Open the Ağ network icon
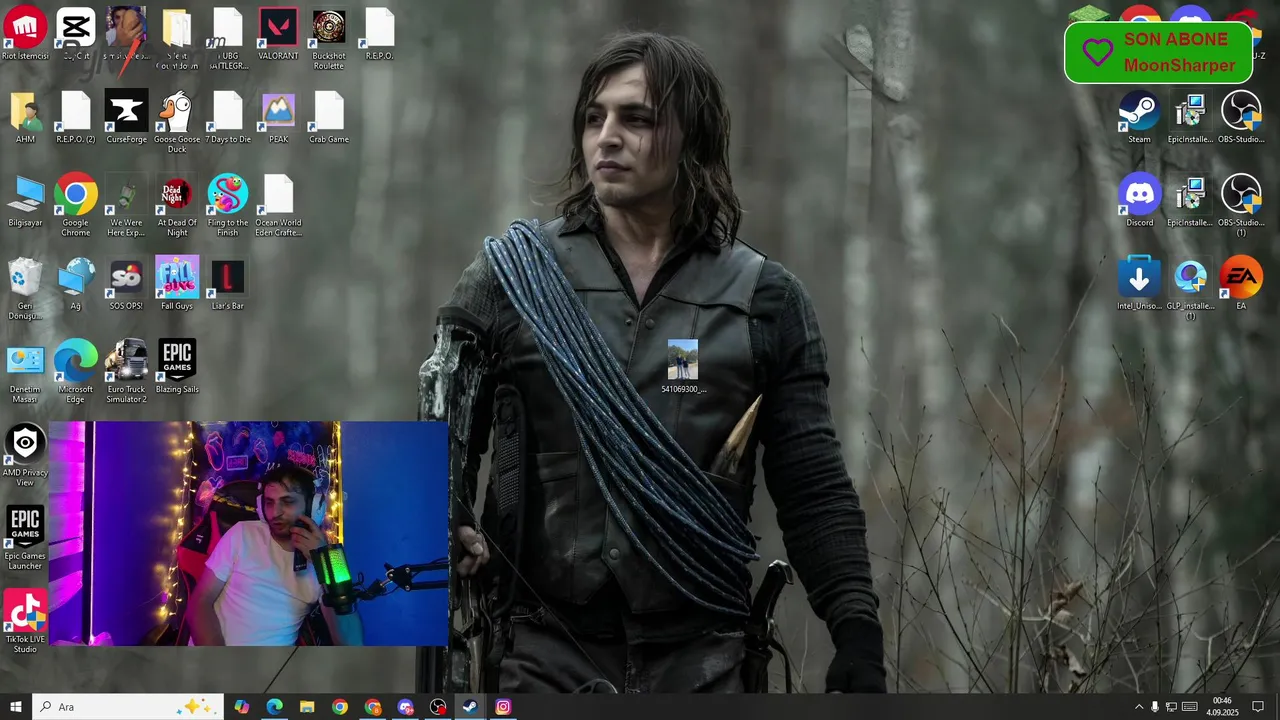The height and width of the screenshot is (720, 1280). (x=76, y=277)
